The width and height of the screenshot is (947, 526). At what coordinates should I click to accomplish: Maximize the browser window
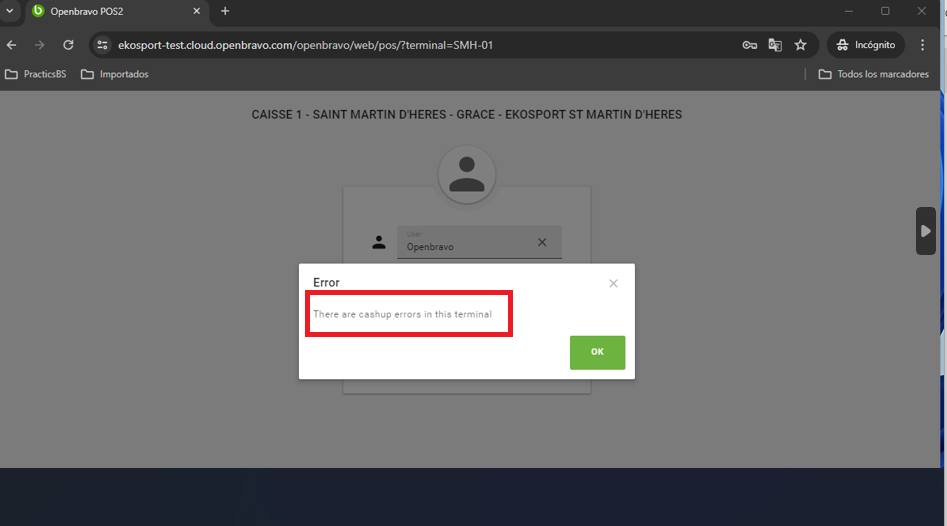pos(885,11)
